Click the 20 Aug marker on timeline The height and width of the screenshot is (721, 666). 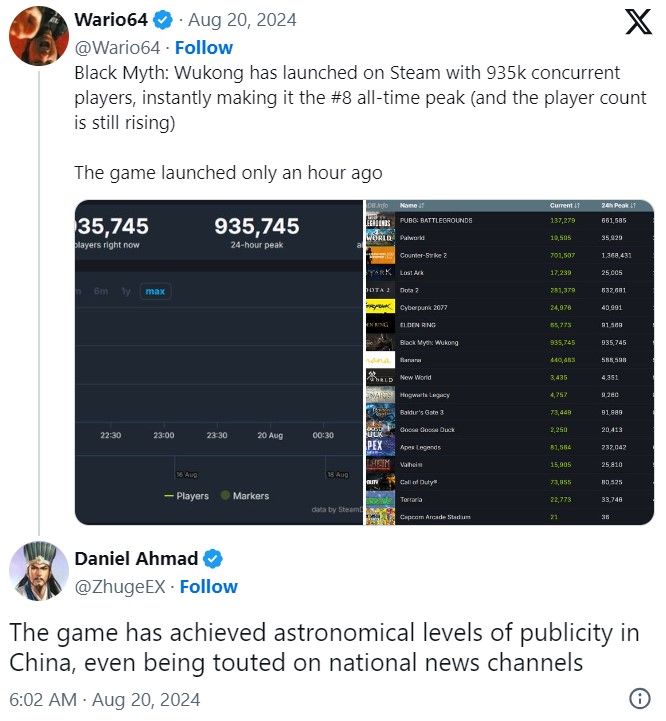270,435
